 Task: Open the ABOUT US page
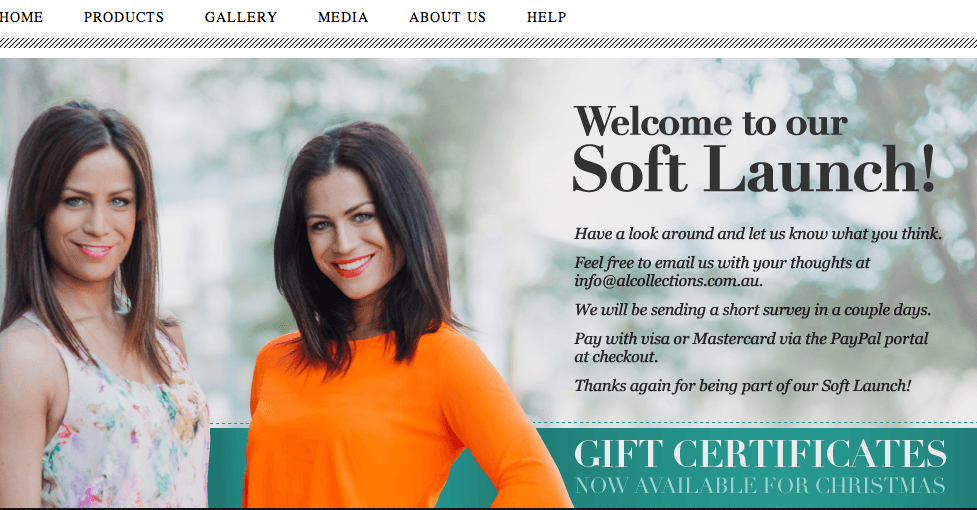coord(447,17)
